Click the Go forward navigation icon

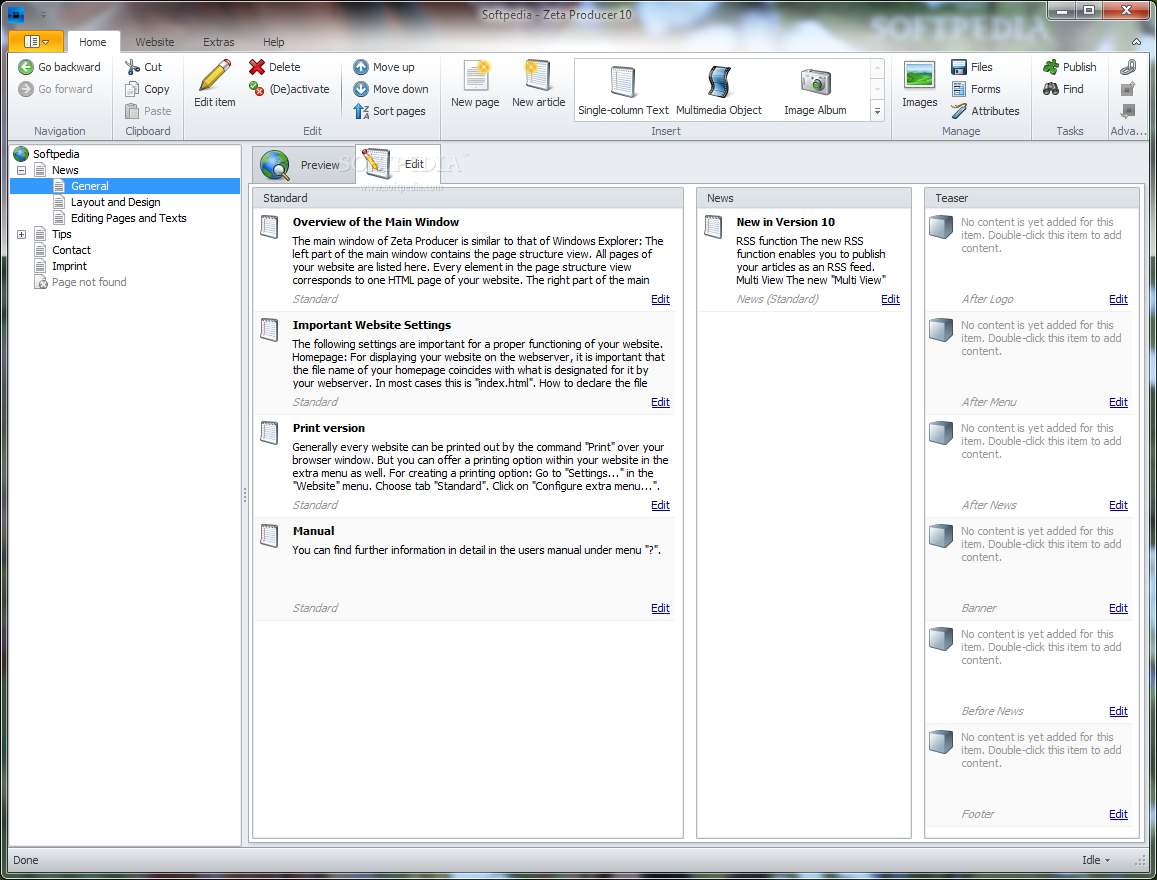pyautogui.click(x=26, y=89)
